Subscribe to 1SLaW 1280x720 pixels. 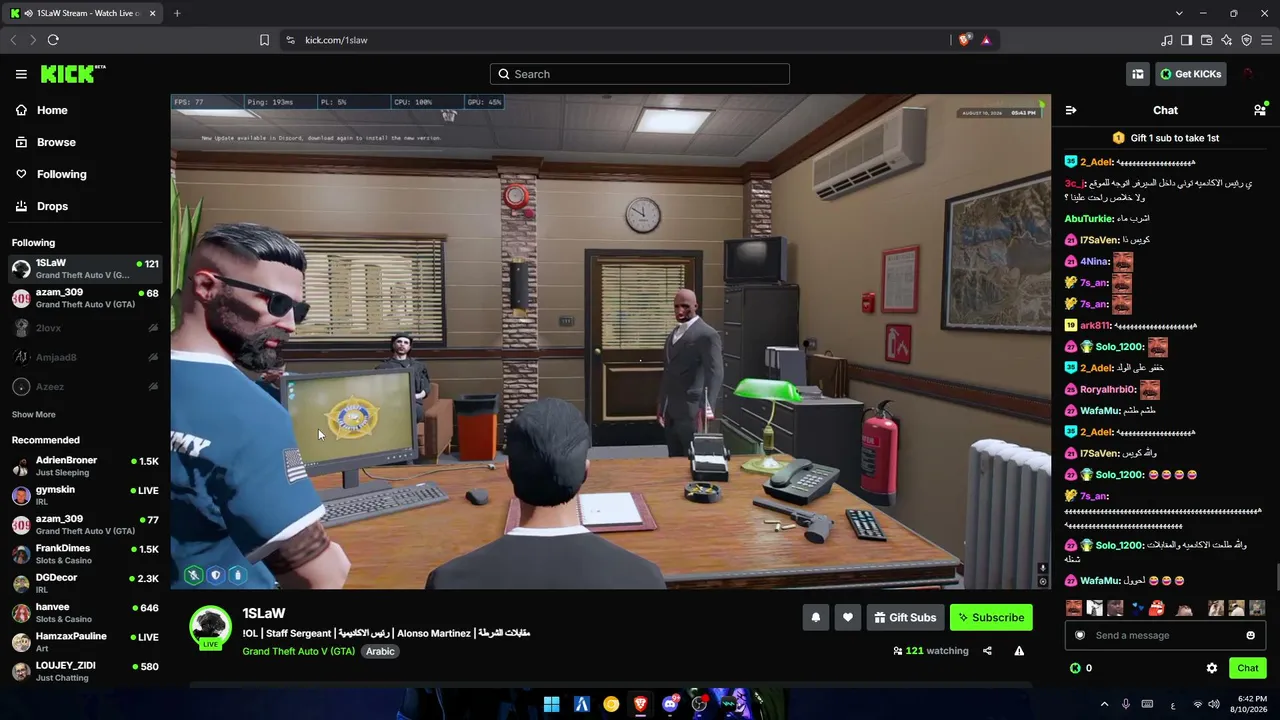pyautogui.click(x=991, y=618)
